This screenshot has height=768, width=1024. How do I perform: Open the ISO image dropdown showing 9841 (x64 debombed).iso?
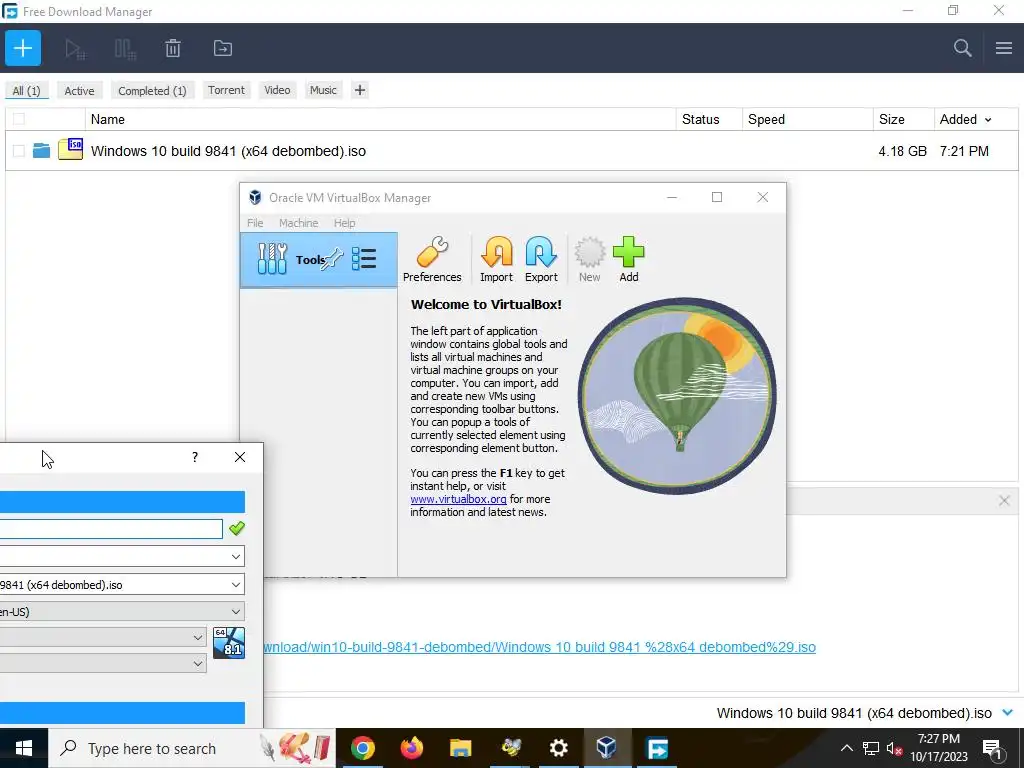pos(236,584)
